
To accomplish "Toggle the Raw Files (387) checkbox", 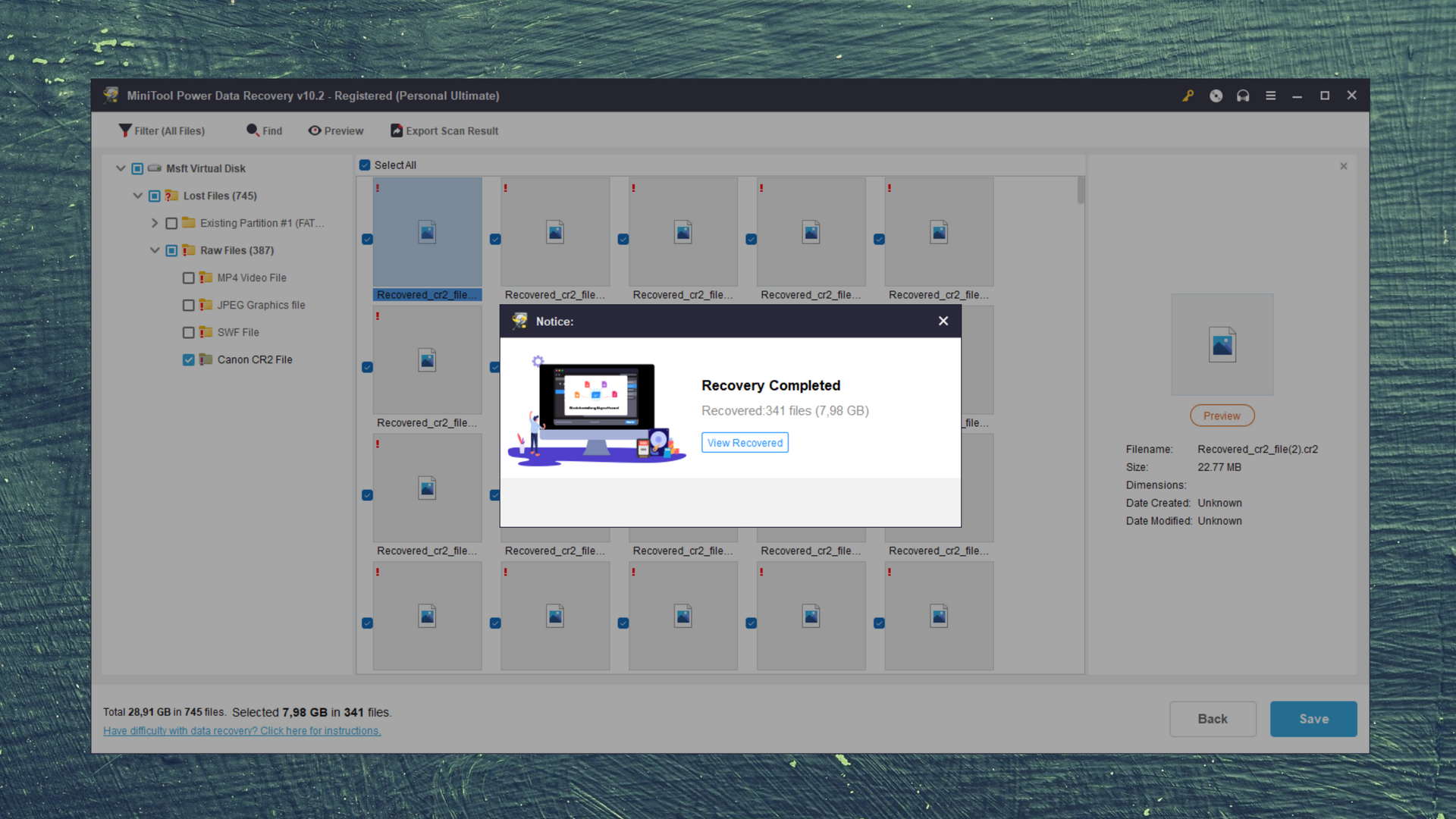I will [x=171, y=250].
